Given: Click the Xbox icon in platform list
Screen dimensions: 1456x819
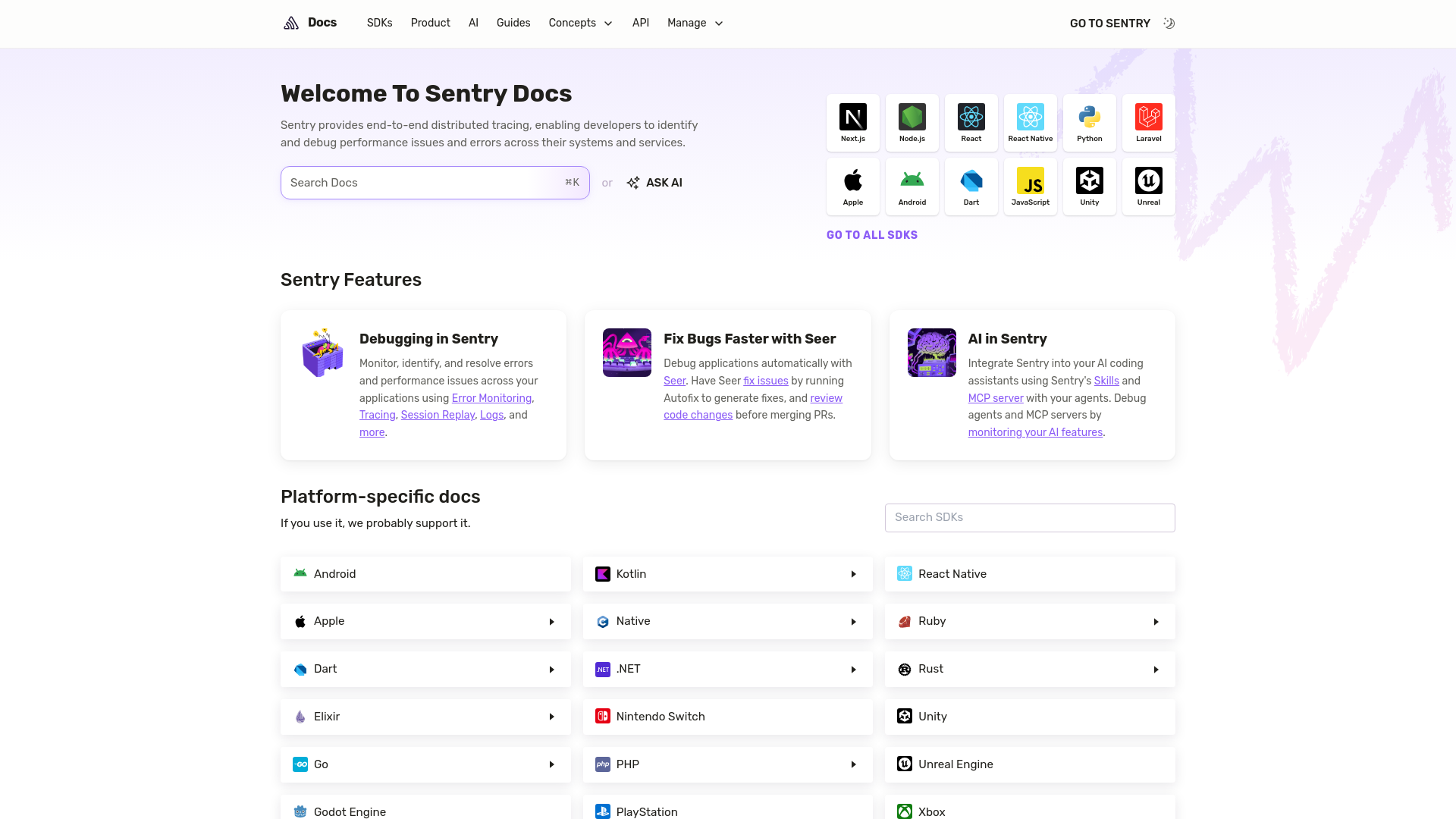Looking at the screenshot, I should (x=905, y=812).
